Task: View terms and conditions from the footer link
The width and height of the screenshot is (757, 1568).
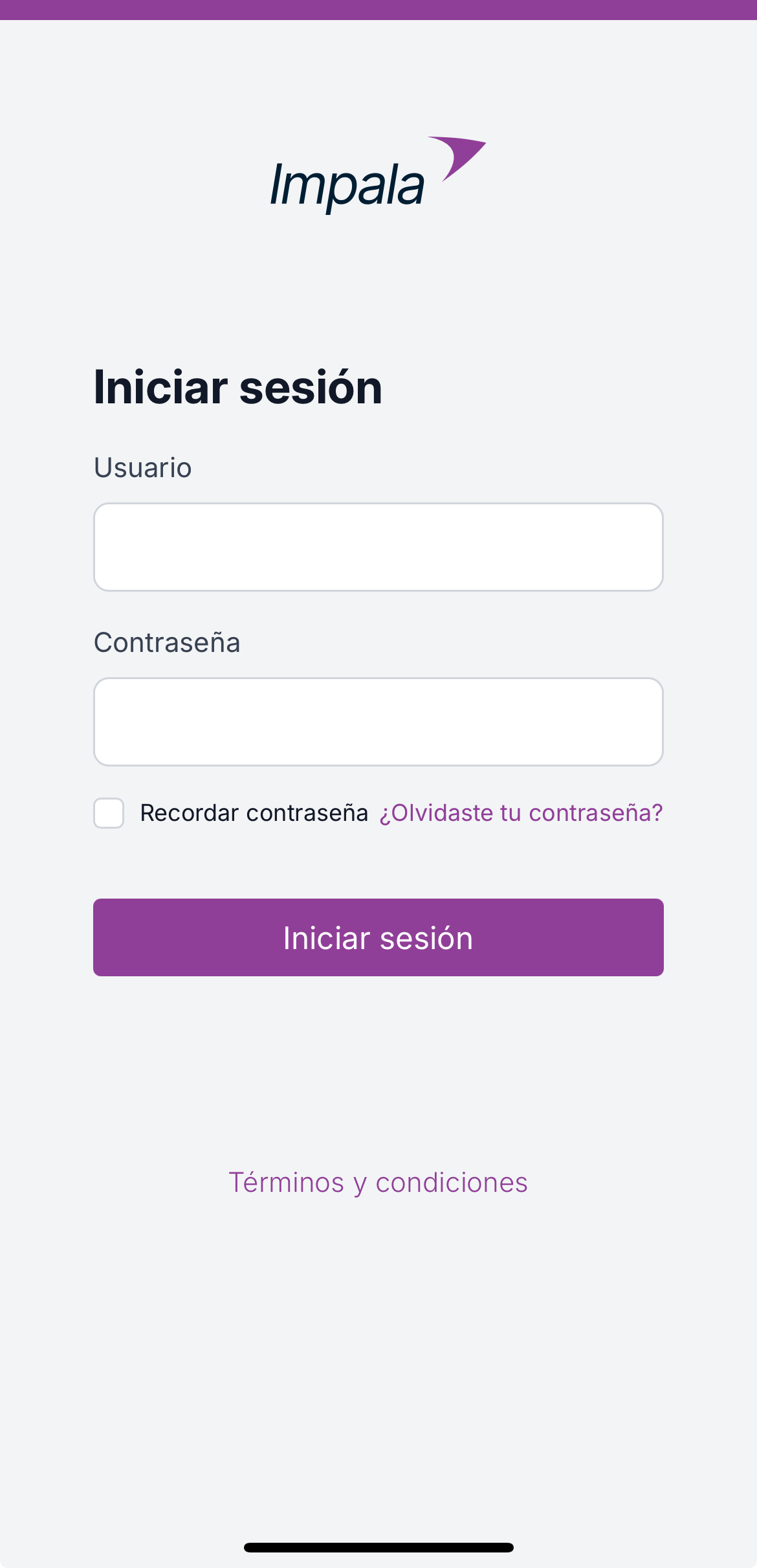Action: (378, 1183)
